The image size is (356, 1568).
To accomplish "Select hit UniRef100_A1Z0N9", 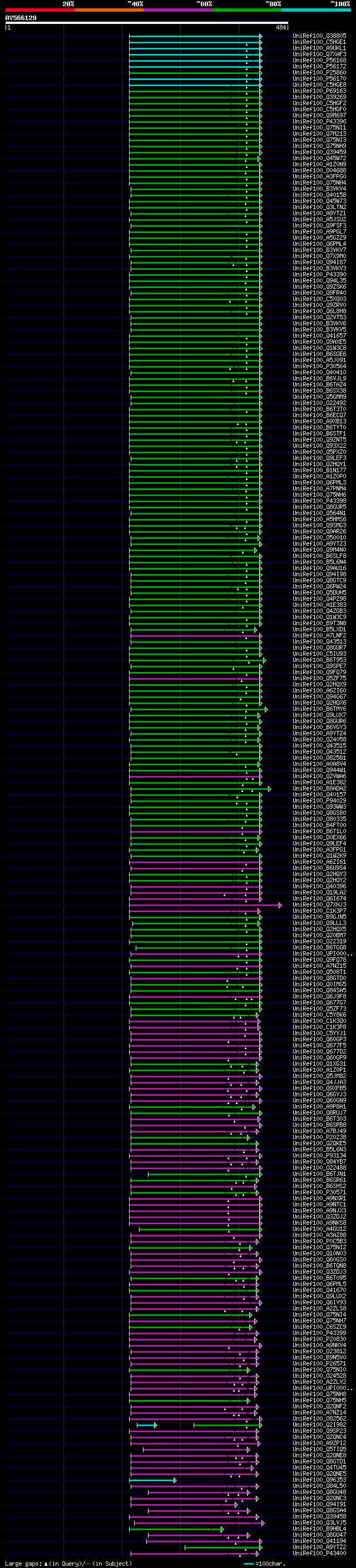I will [319, 164].
